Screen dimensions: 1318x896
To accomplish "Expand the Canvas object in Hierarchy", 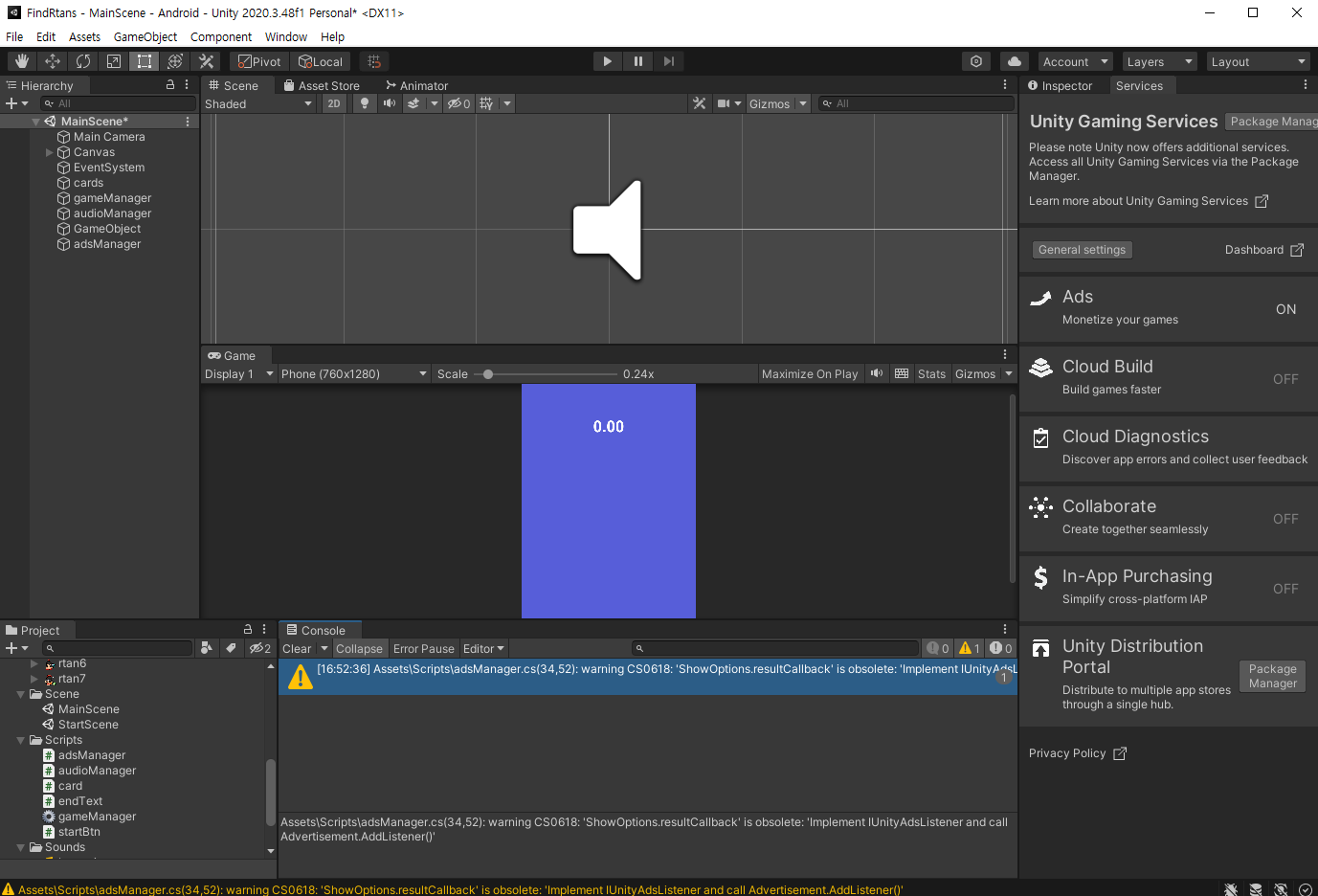I will click(x=50, y=152).
